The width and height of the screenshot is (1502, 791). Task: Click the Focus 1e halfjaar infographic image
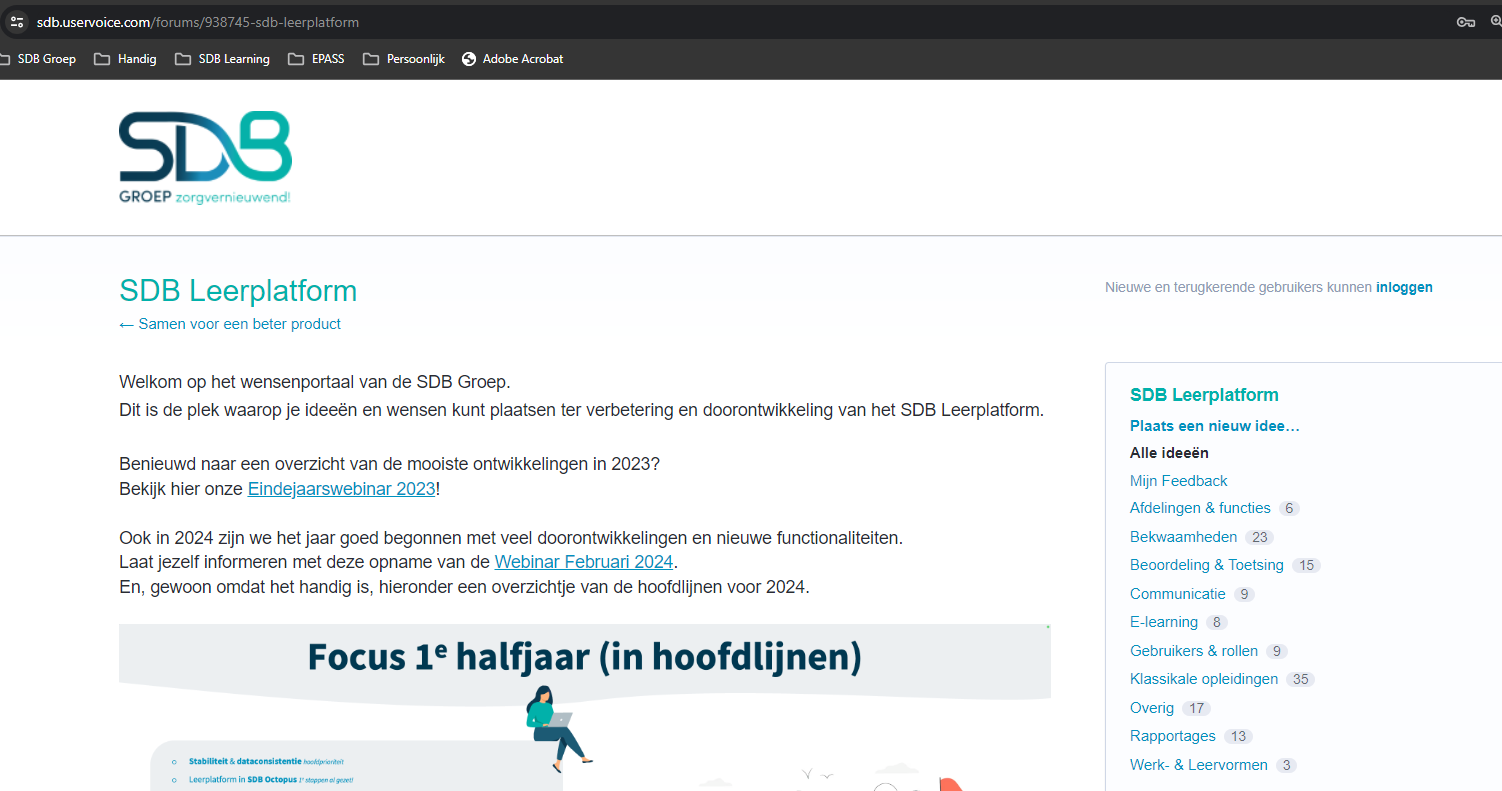585,708
